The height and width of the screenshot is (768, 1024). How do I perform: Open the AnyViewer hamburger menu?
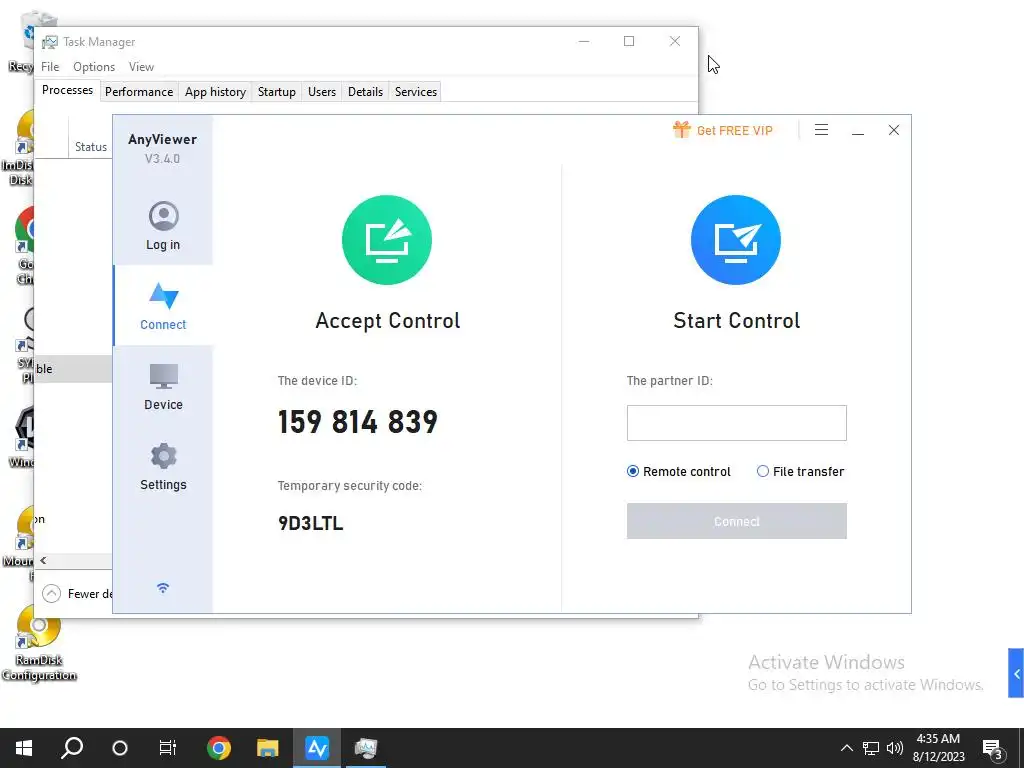point(821,130)
